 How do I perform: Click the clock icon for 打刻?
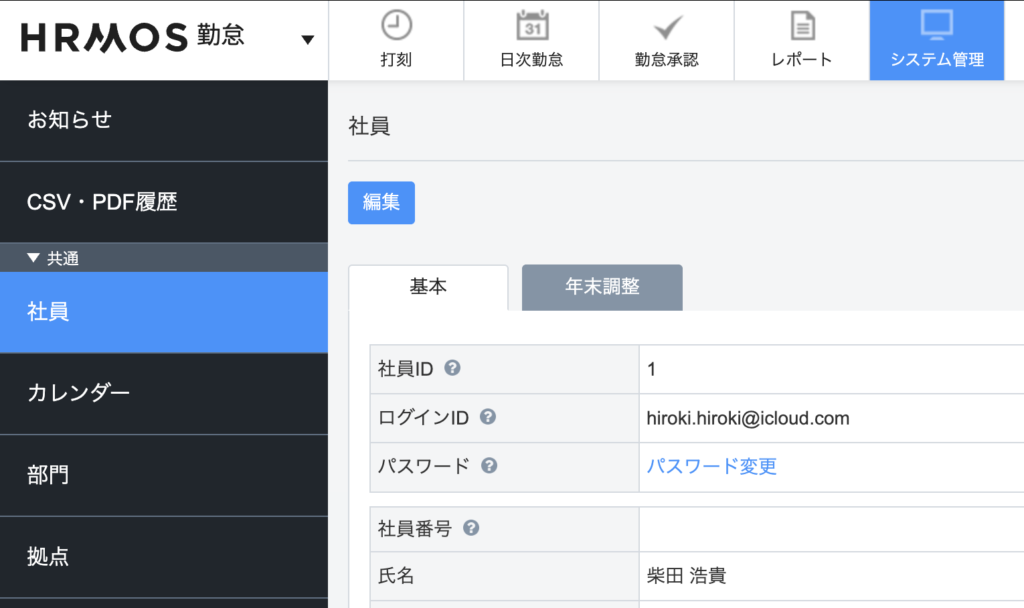click(396, 25)
